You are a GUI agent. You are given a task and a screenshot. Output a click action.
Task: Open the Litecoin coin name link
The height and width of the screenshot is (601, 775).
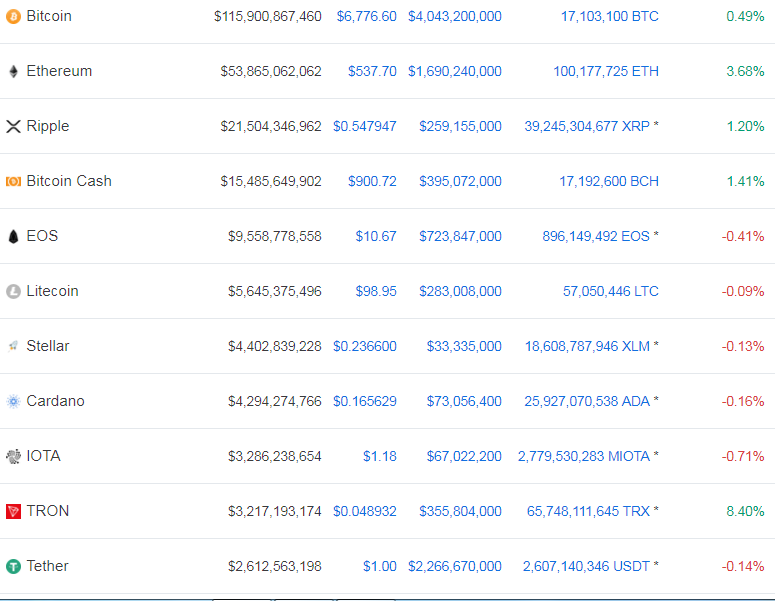pos(52,291)
